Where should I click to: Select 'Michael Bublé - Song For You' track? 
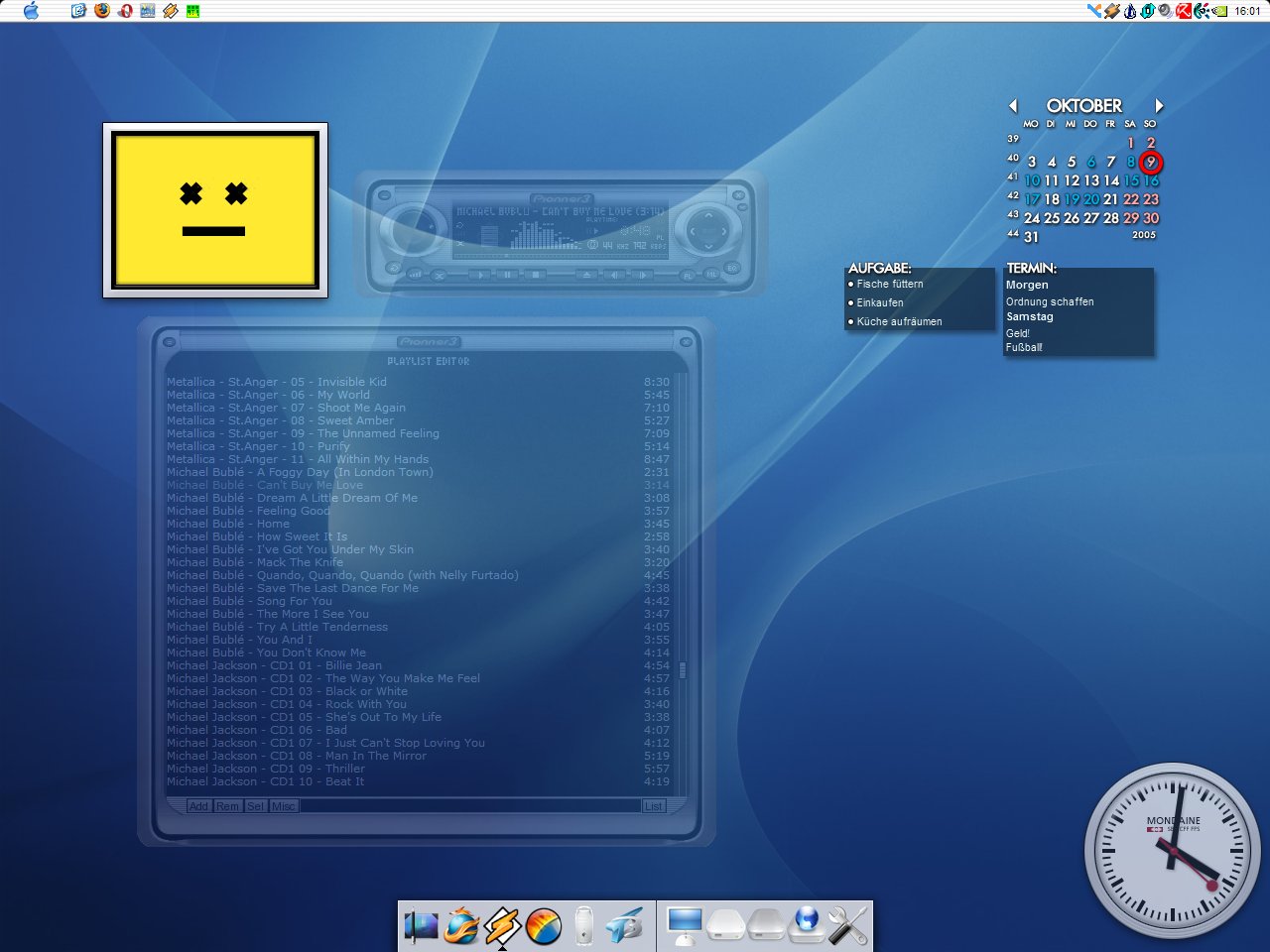(x=418, y=601)
